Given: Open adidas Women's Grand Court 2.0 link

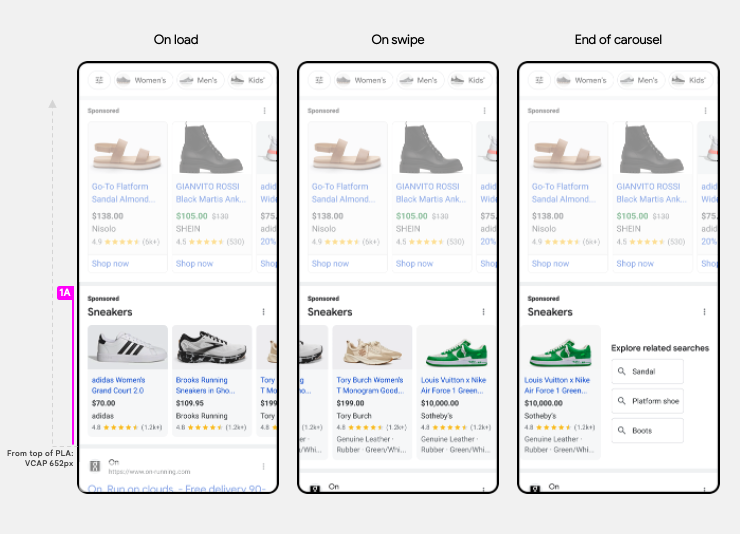Looking at the screenshot, I should [x=119, y=385].
